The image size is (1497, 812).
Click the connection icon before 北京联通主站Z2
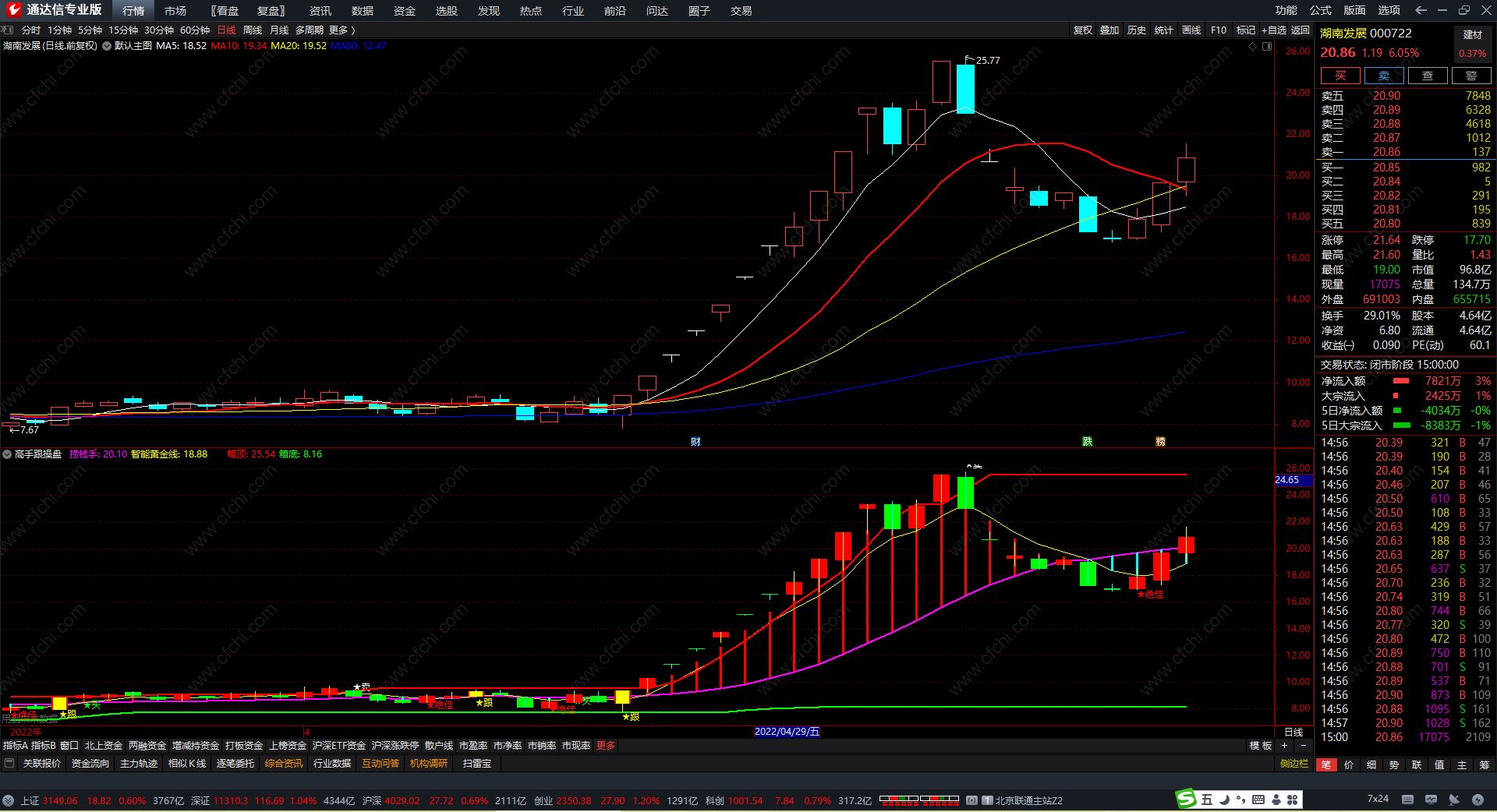point(971,800)
